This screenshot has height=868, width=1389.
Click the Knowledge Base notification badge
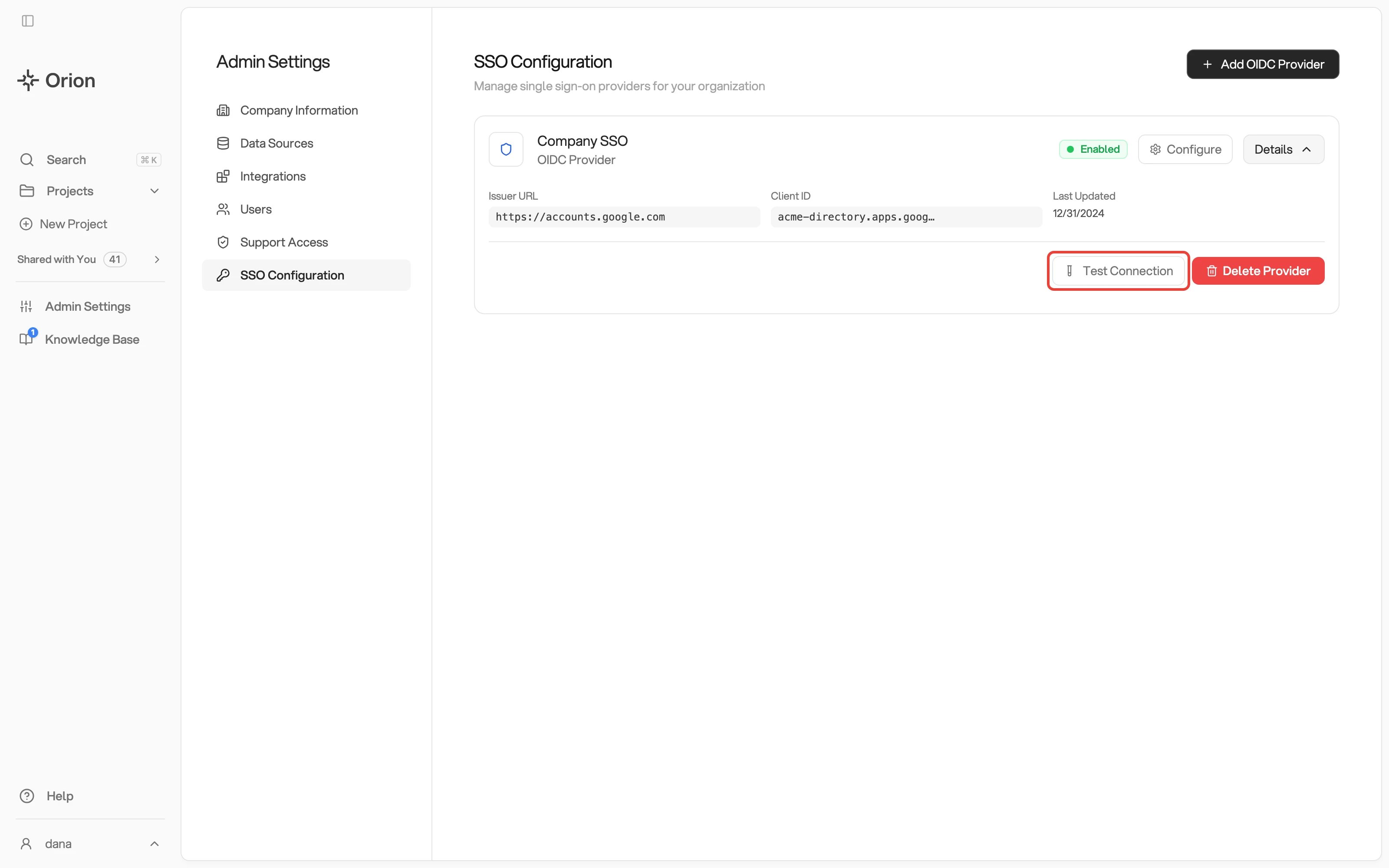coord(33,332)
